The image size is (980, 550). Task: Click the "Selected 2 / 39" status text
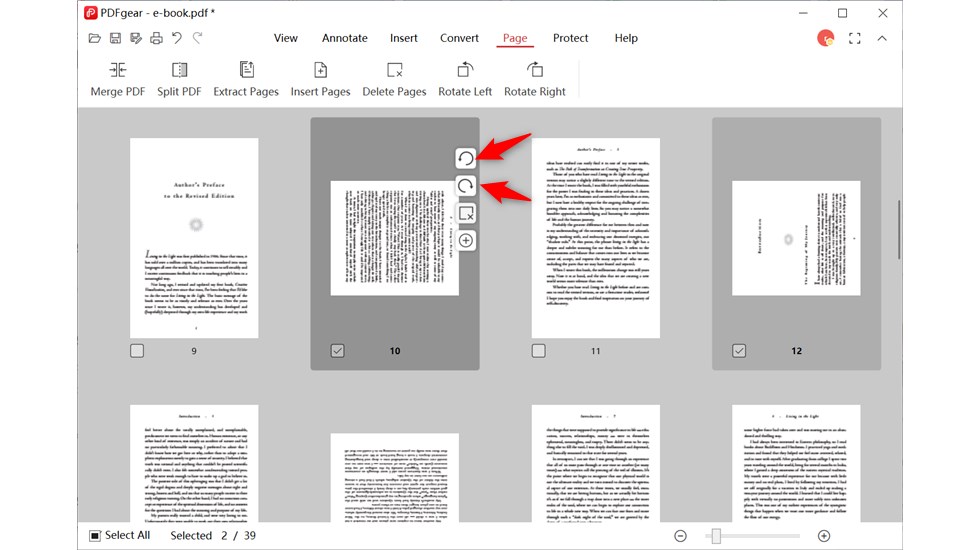[x=213, y=536]
